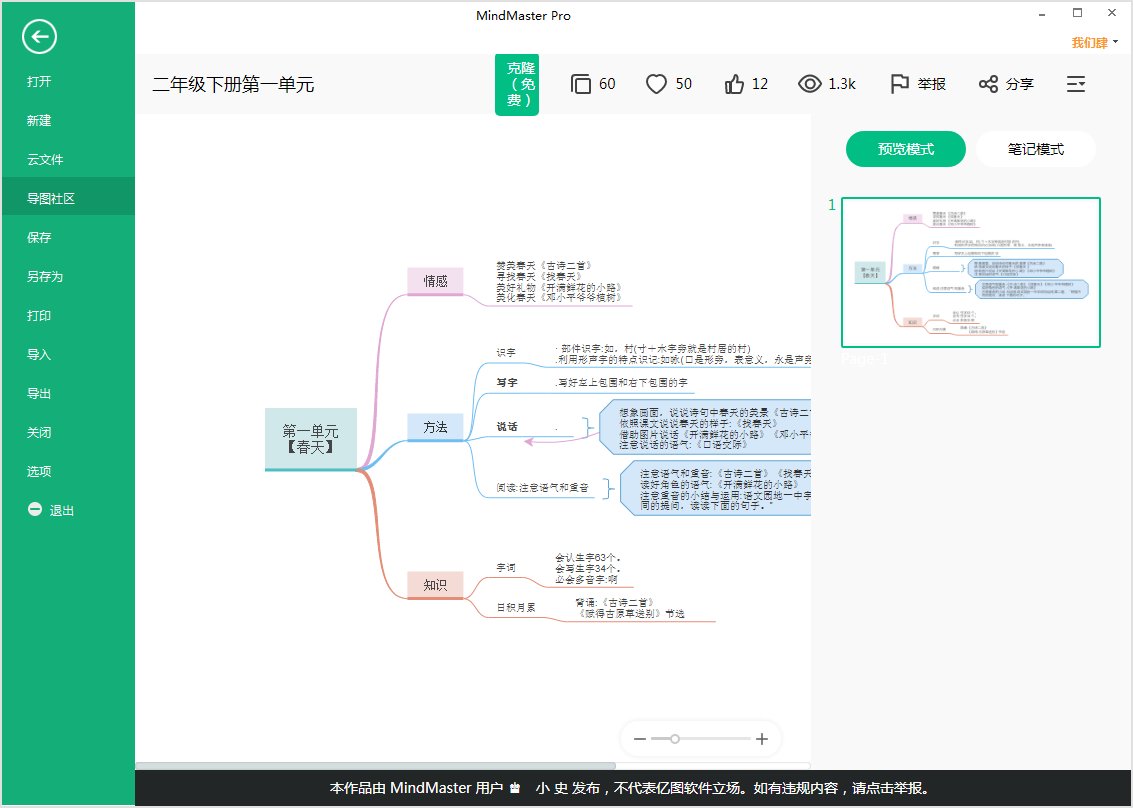The height and width of the screenshot is (808, 1133).
Task: Click the flag 举报 report icon
Action: (x=899, y=84)
